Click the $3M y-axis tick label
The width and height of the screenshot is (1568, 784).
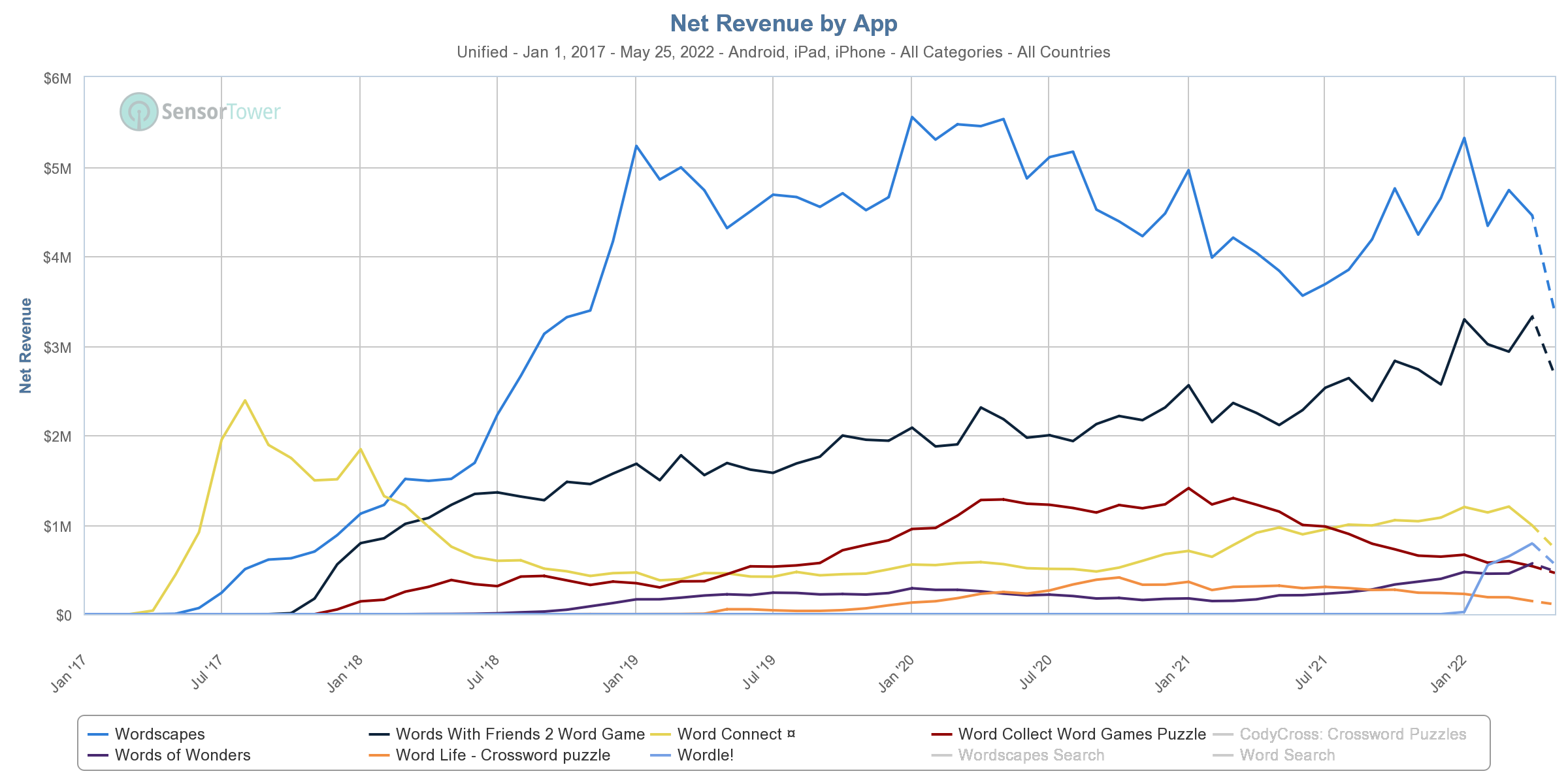[57, 348]
